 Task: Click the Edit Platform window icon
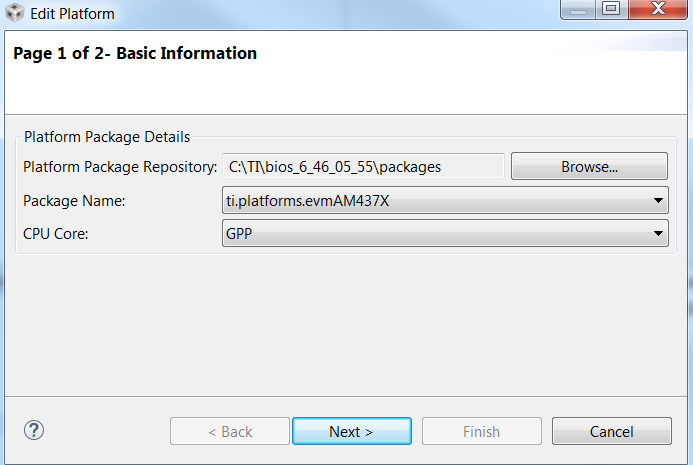(x=15, y=14)
